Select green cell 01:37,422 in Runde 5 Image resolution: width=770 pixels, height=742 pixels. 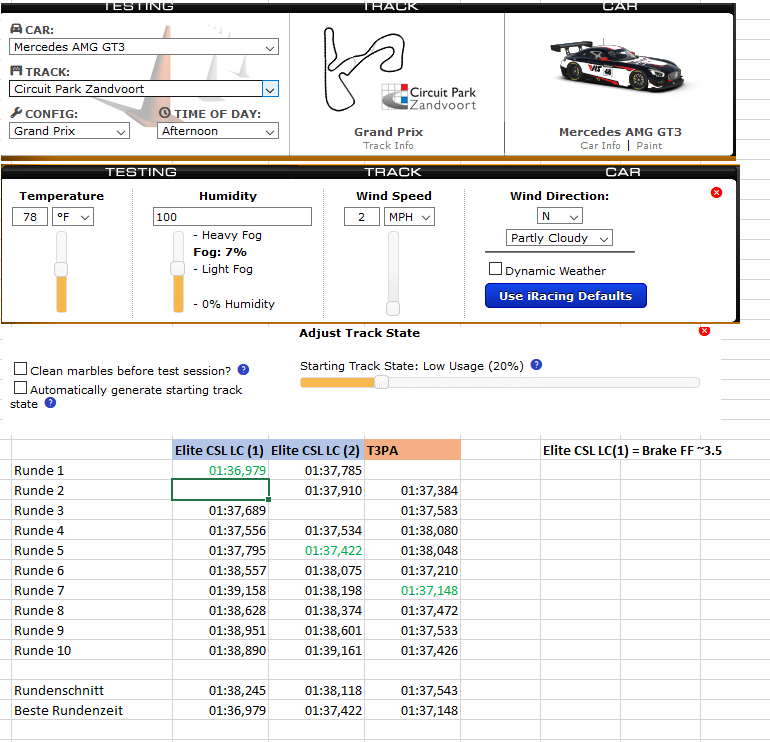tap(316, 550)
